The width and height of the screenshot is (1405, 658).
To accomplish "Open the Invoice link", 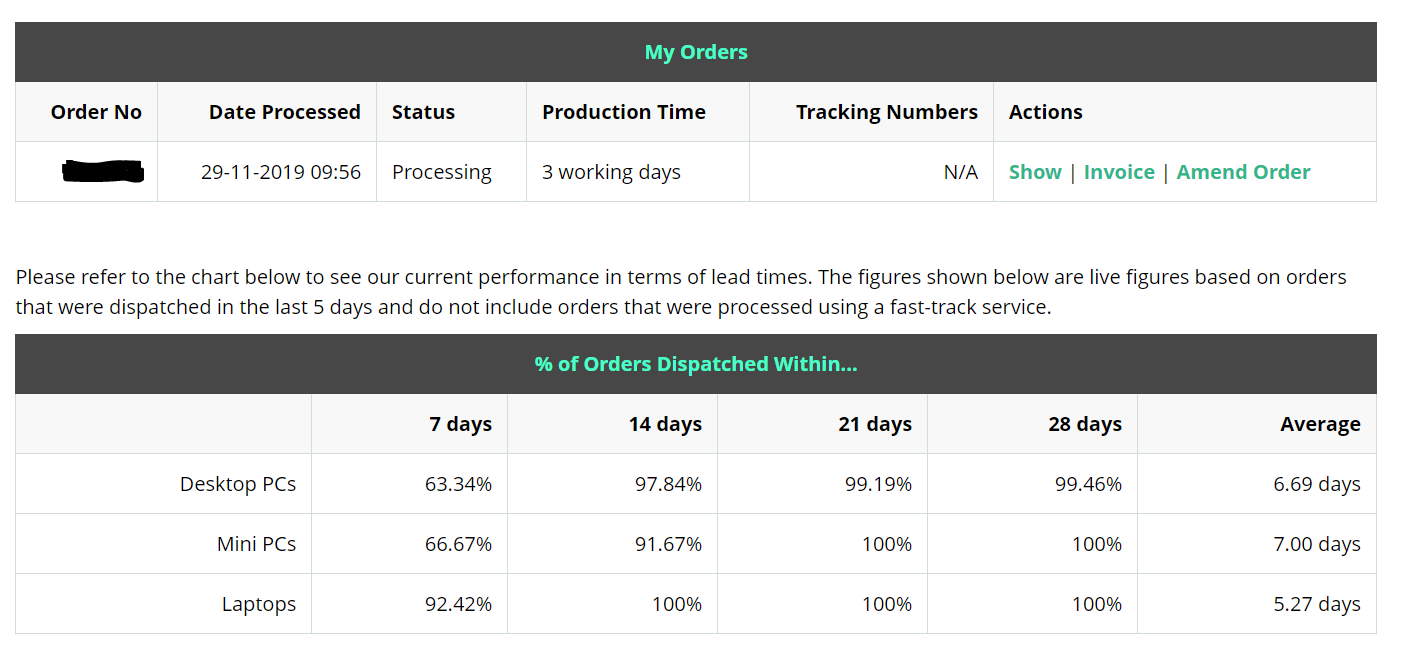I will click(1118, 172).
